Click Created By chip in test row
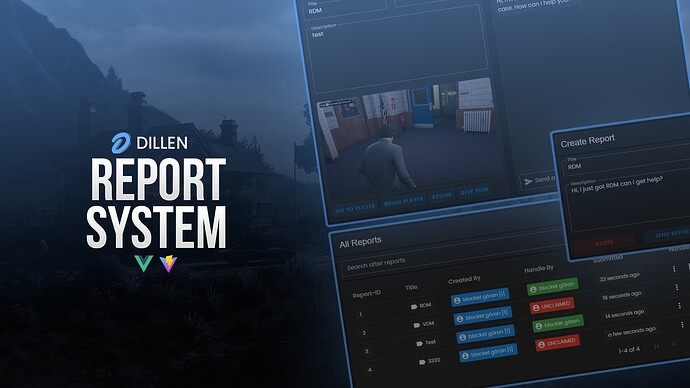This screenshot has width=690, height=388. tap(485, 334)
